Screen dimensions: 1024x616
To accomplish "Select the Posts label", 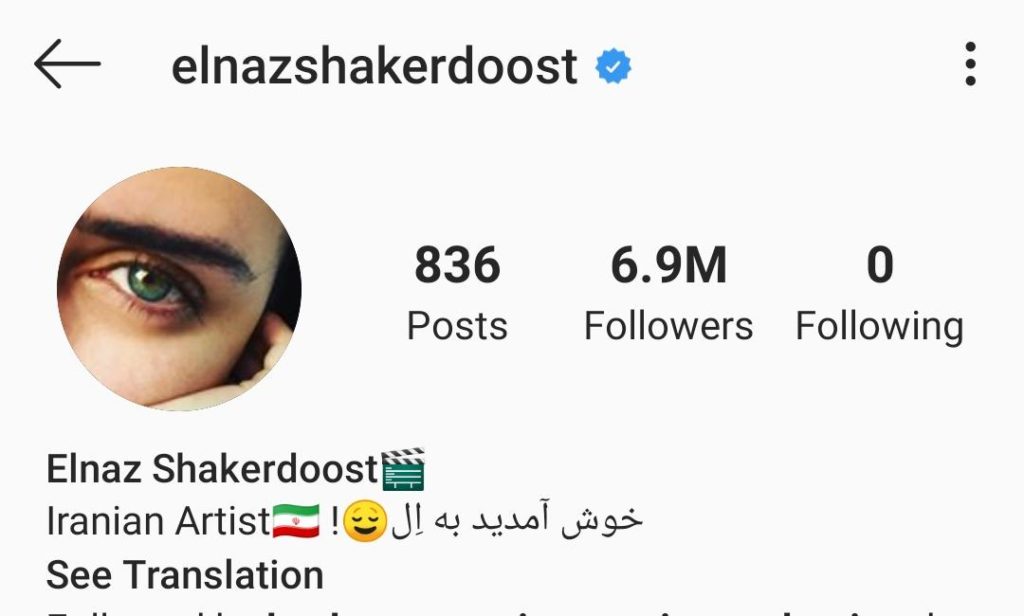I will (457, 325).
